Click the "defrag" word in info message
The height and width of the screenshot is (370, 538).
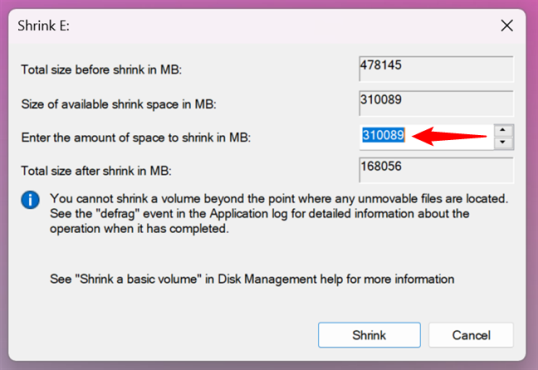(x=117, y=214)
